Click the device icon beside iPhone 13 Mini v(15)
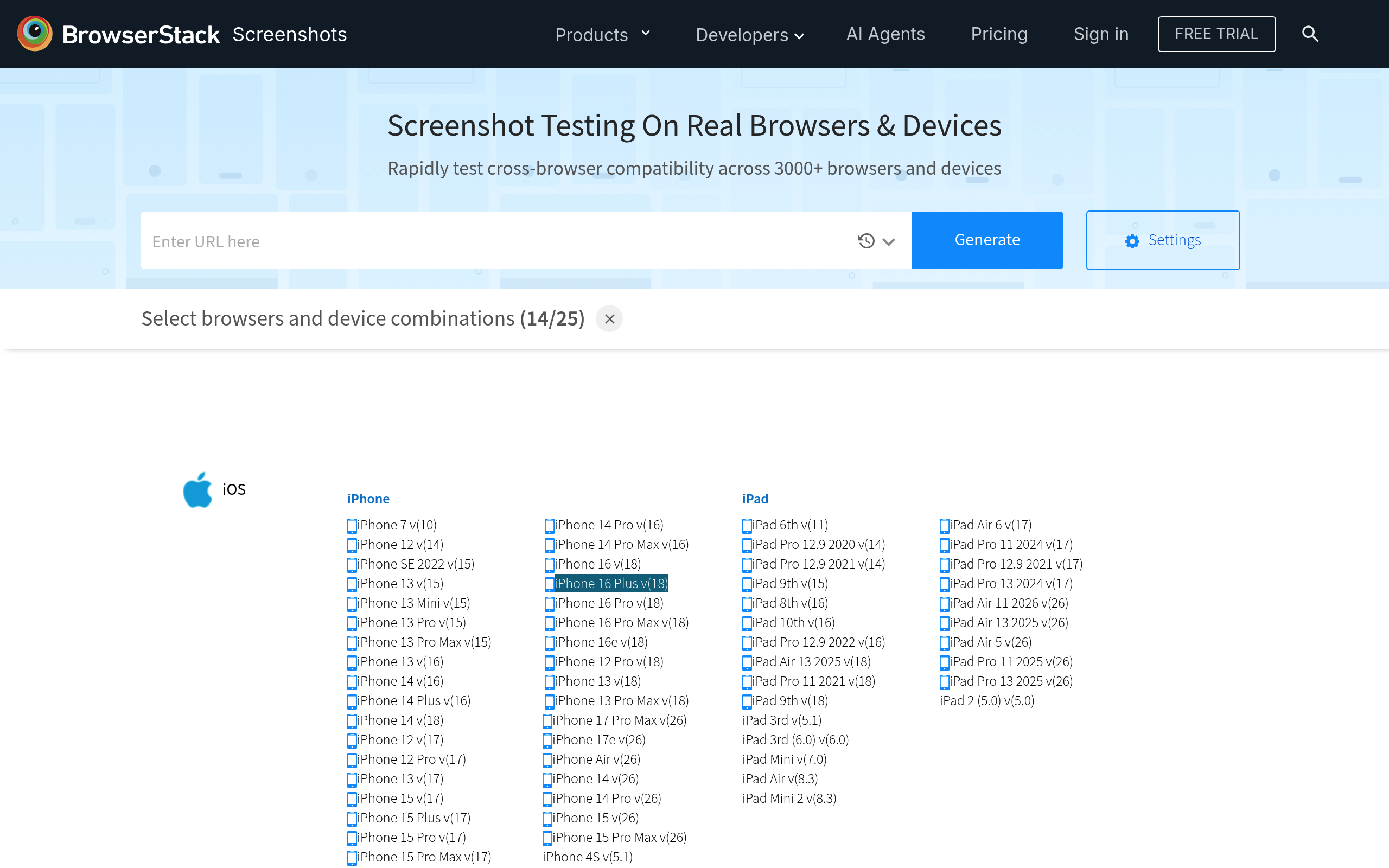The height and width of the screenshot is (868, 1389). pyautogui.click(x=352, y=603)
